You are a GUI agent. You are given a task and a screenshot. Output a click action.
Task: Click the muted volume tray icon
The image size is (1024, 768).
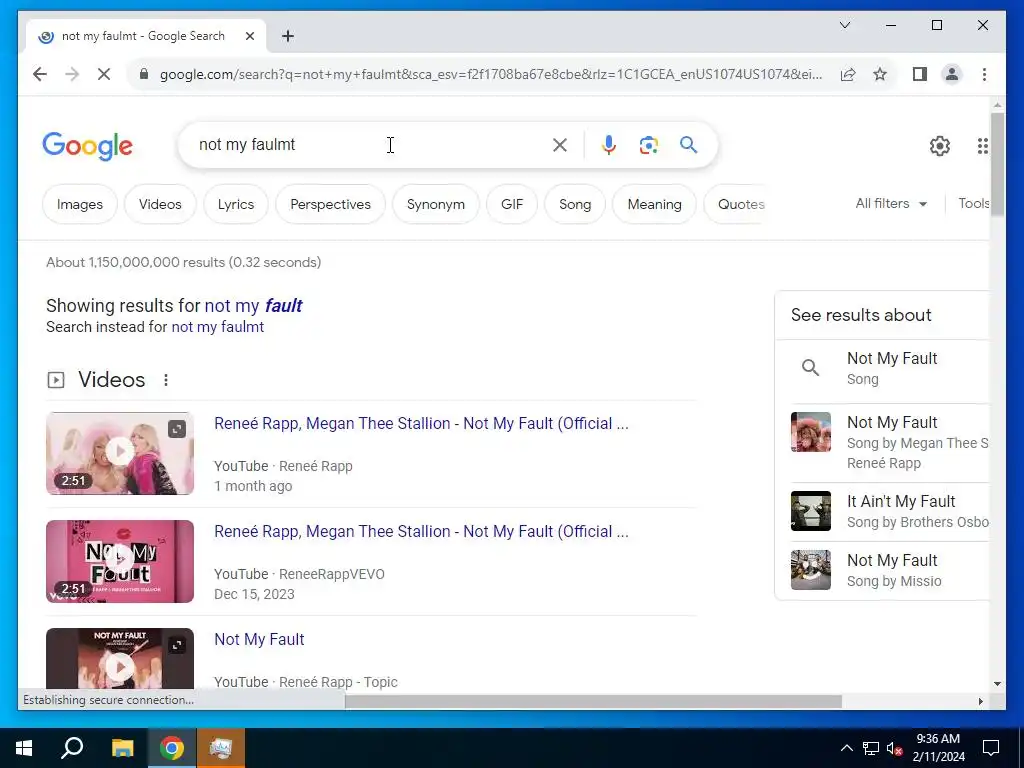point(895,748)
